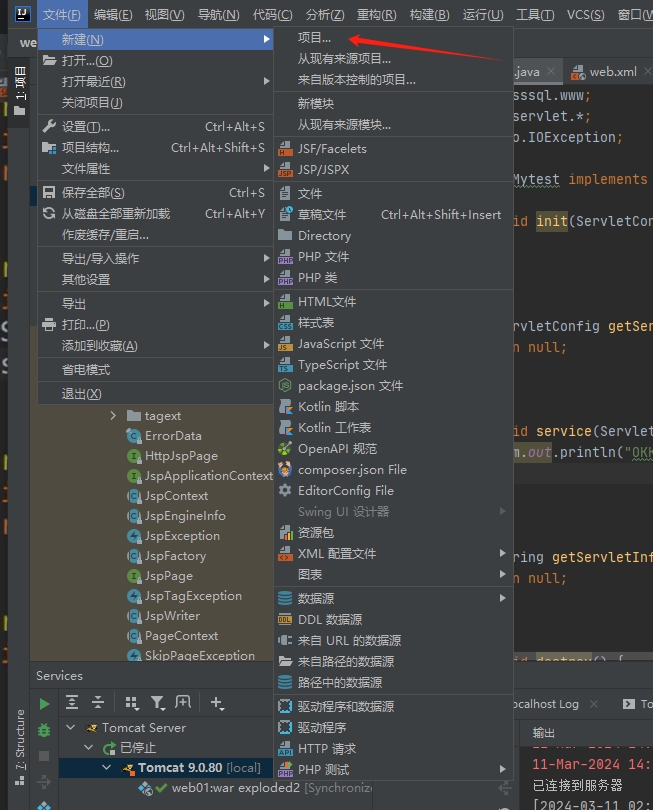The image size is (653, 810).
Task: Collapse the Tomcat 9.0.80 [local] node
Action: 106,768
